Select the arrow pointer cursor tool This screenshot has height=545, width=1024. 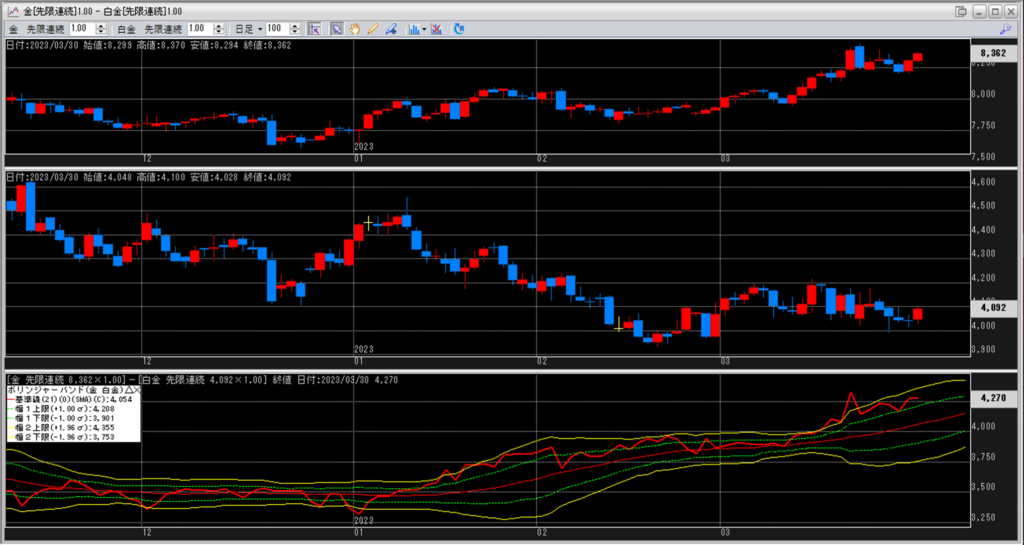(336, 29)
